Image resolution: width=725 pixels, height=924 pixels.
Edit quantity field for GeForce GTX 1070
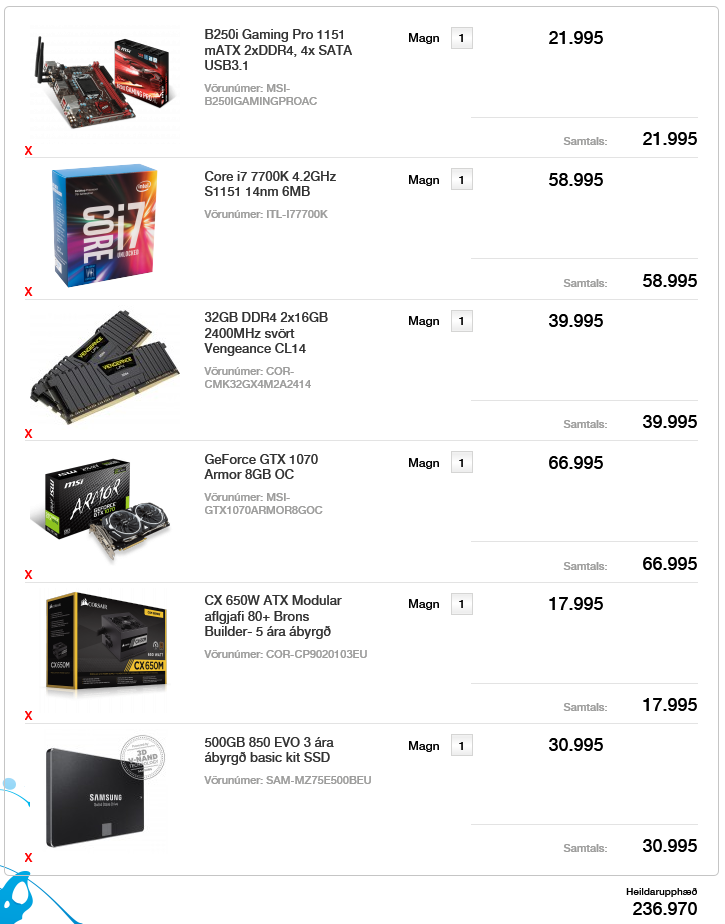click(x=462, y=463)
